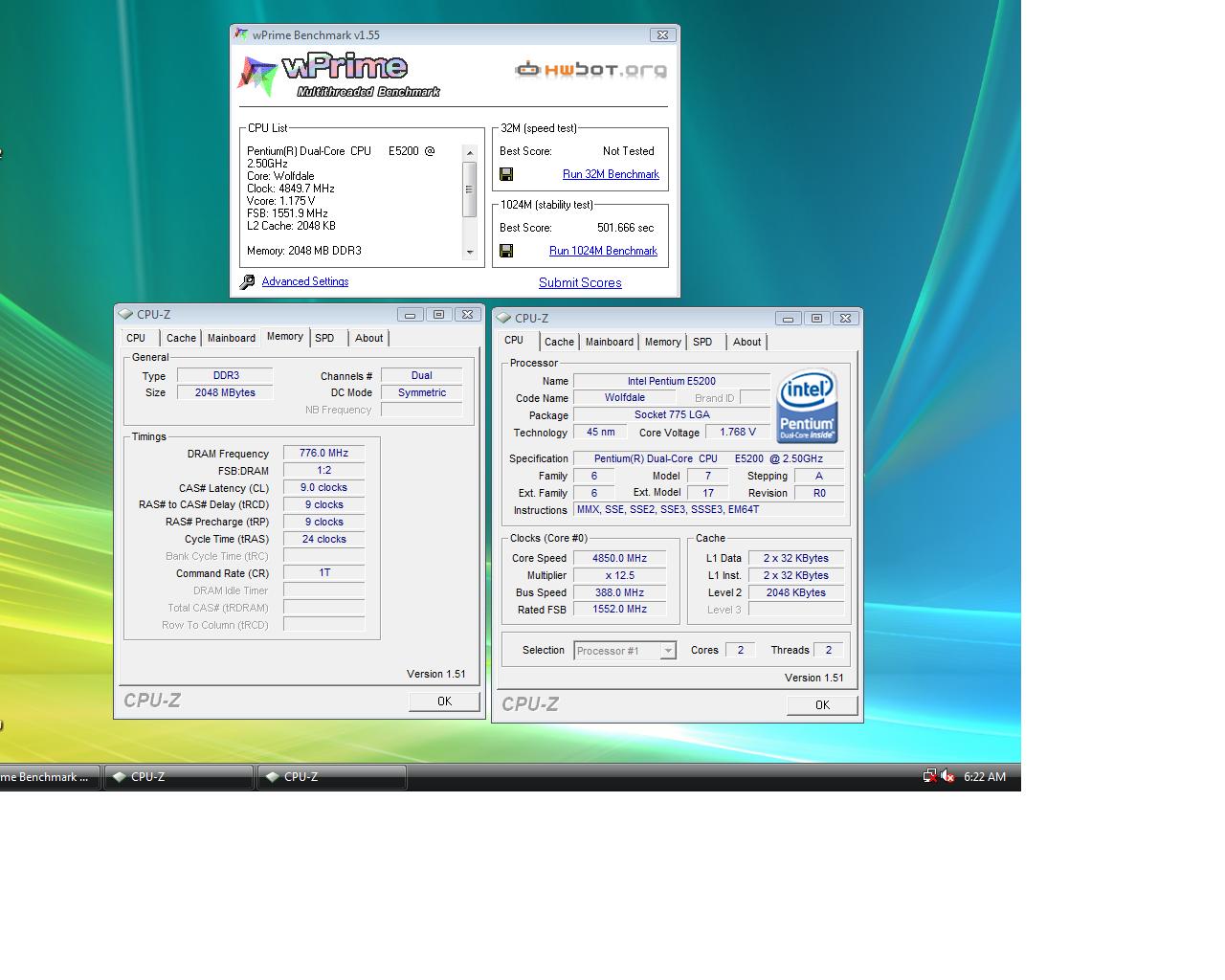Screen dimensions: 1225x980
Task: Click the CPU List scroll down arrow
Action: [x=469, y=253]
